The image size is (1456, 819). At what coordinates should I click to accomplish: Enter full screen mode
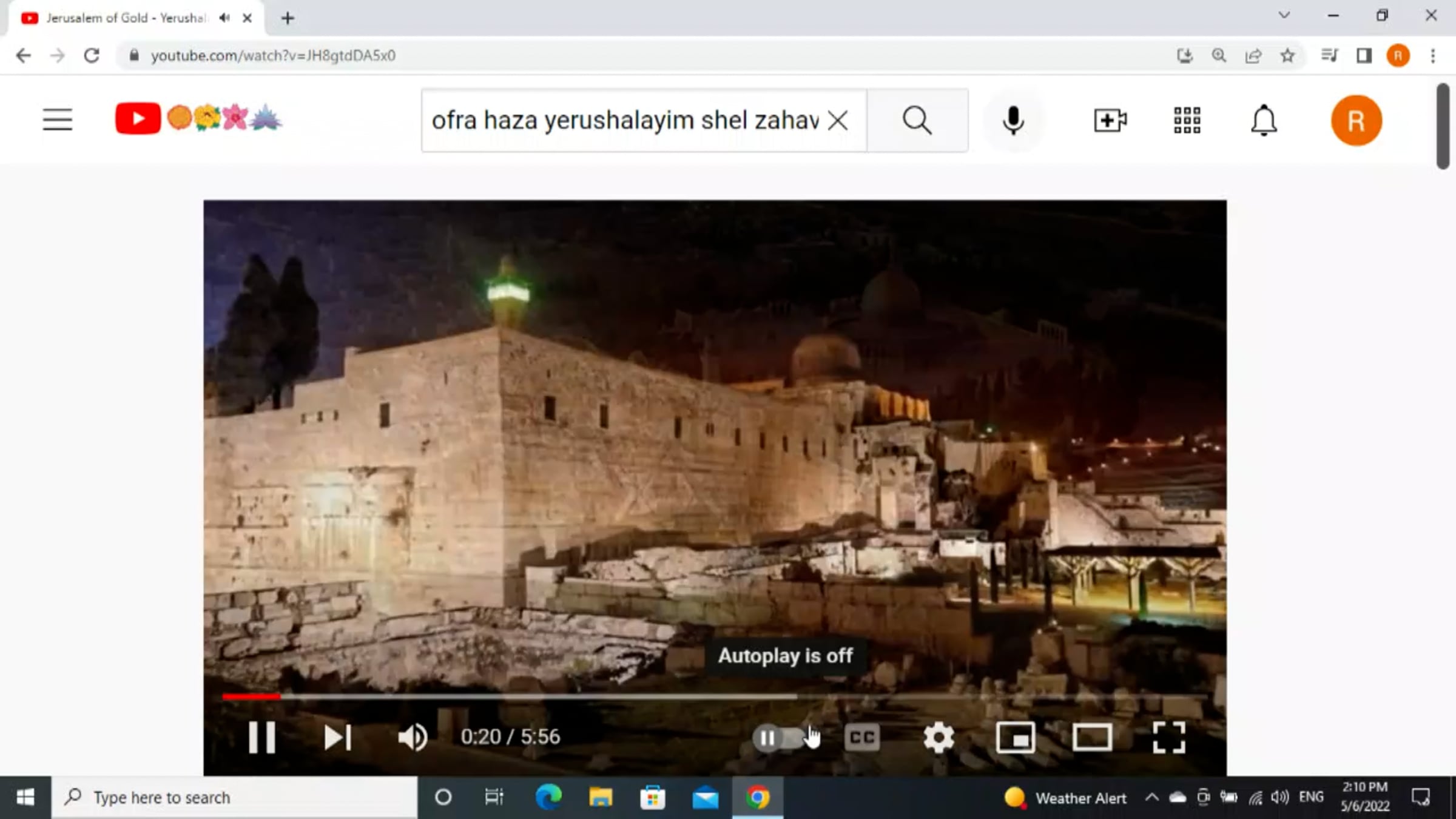coord(1168,737)
